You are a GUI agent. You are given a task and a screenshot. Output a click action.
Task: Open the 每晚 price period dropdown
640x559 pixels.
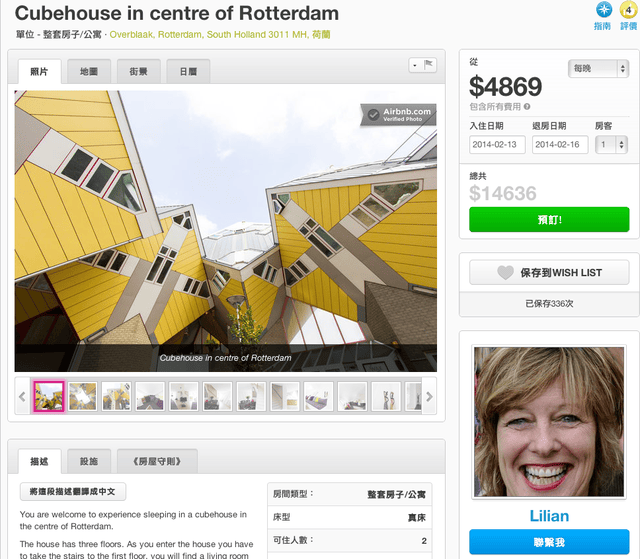(x=598, y=69)
